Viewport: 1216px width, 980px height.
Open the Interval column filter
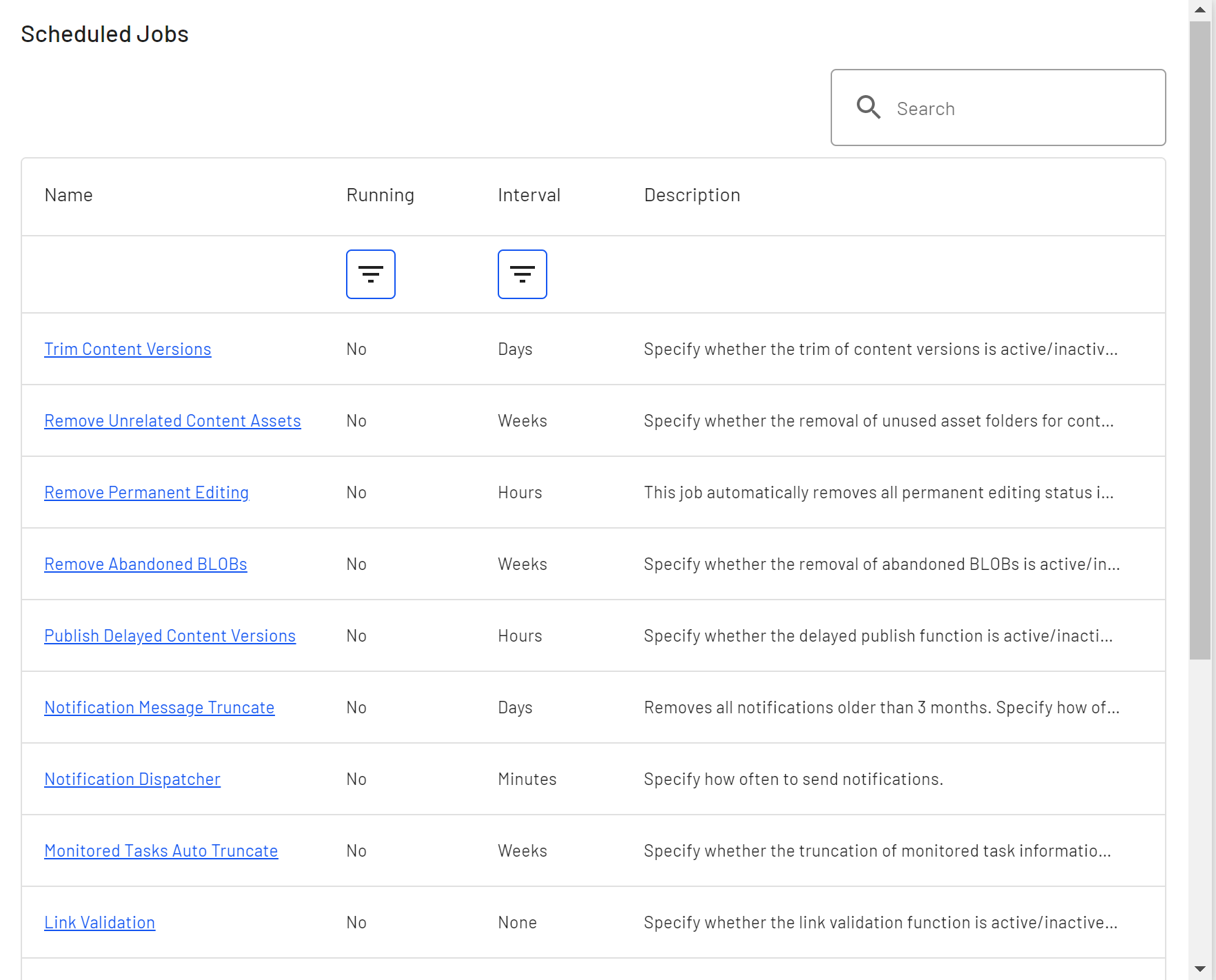[x=522, y=274]
